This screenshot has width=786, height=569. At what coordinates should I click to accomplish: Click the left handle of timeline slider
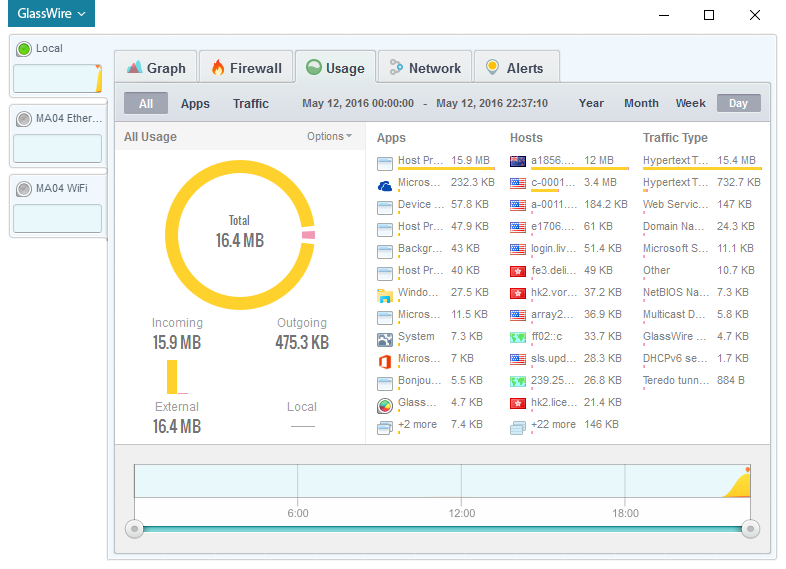tap(134, 529)
